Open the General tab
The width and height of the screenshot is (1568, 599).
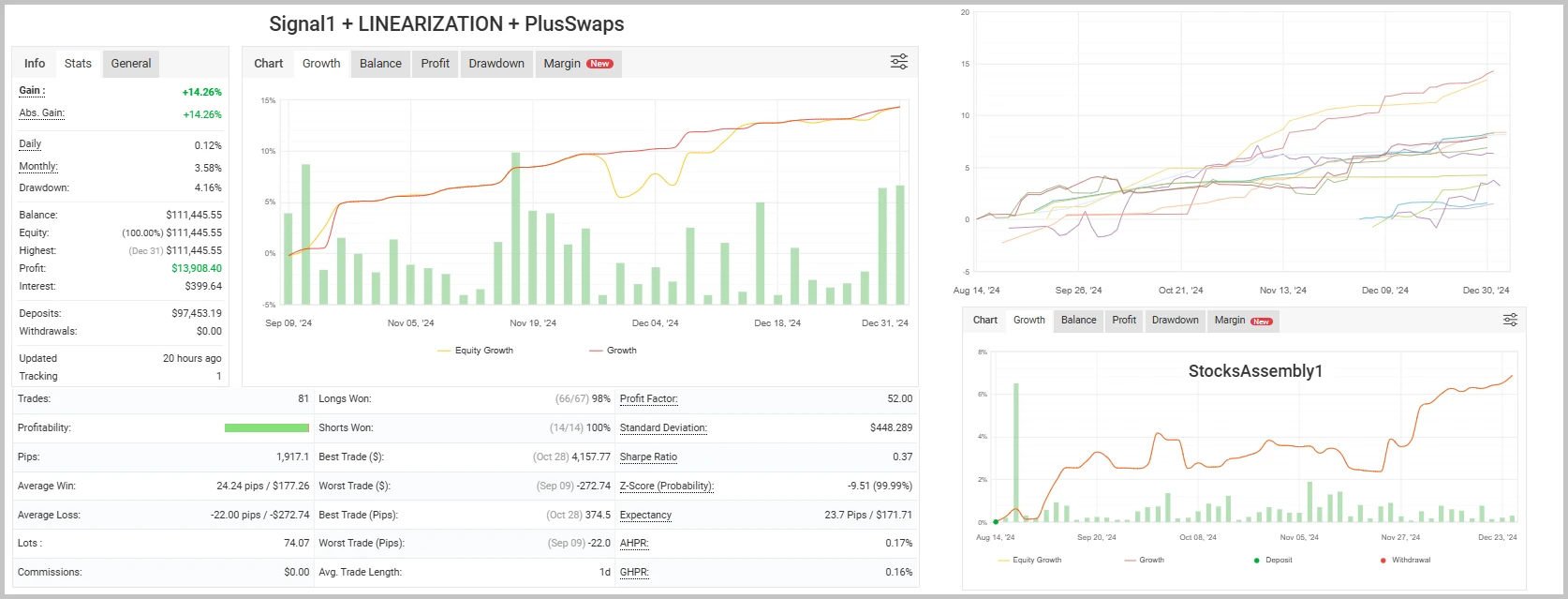tap(130, 64)
